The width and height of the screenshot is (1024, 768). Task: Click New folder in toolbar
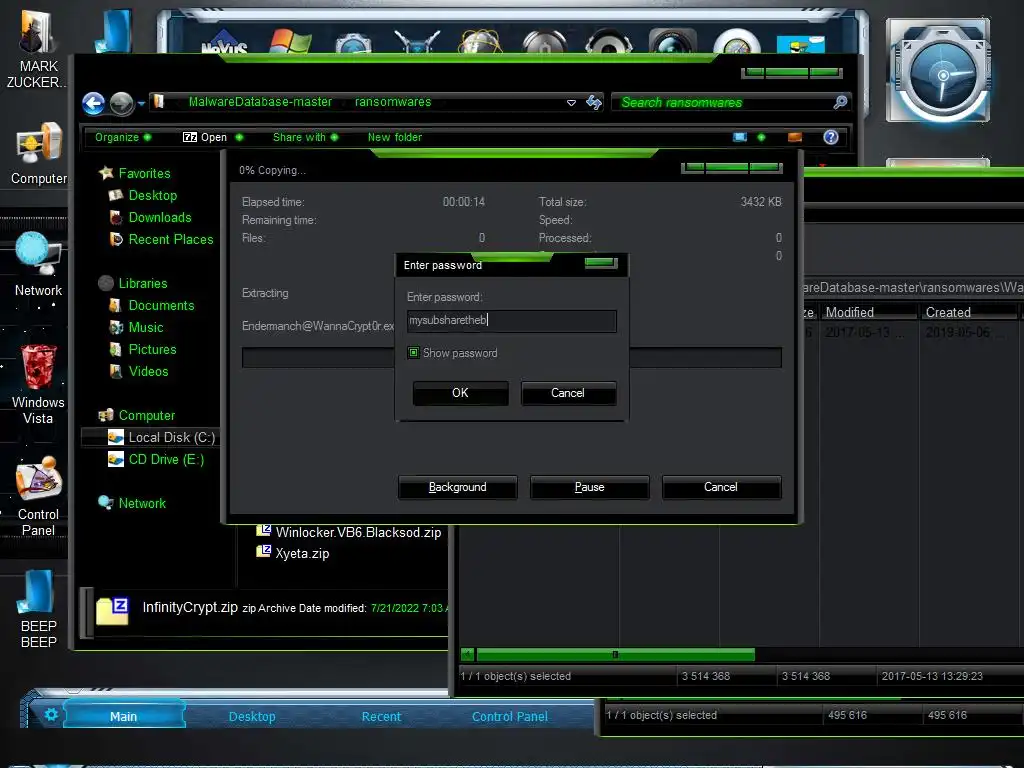pyautogui.click(x=394, y=137)
